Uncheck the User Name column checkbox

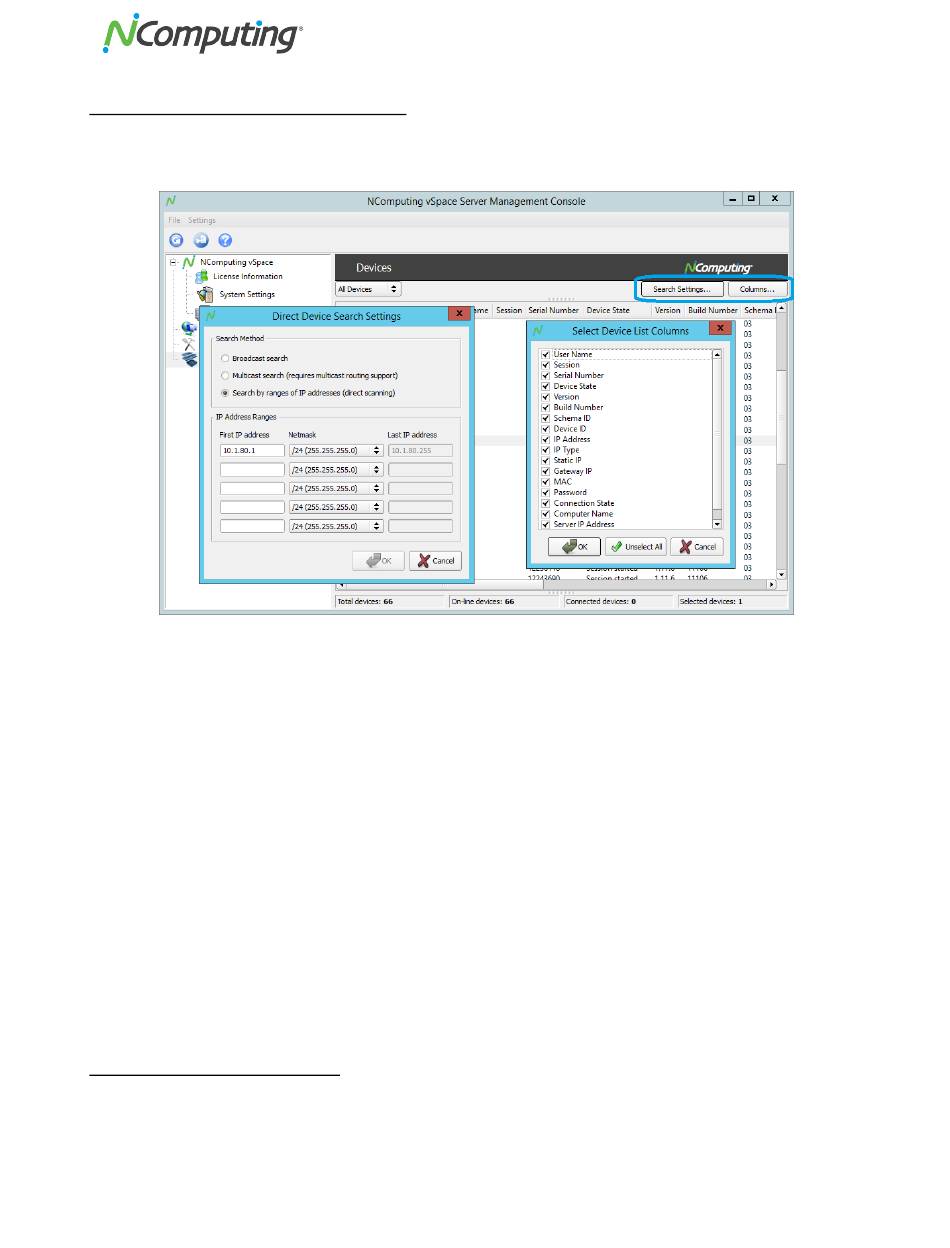545,354
